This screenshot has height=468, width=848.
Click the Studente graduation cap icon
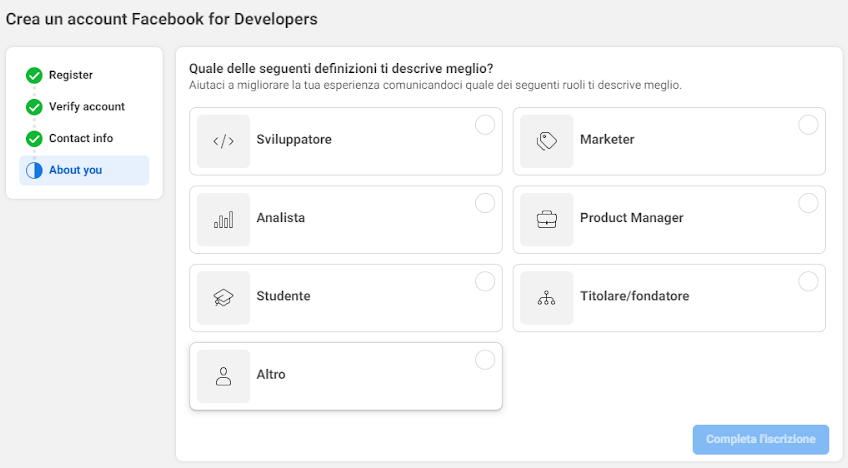[223, 298]
